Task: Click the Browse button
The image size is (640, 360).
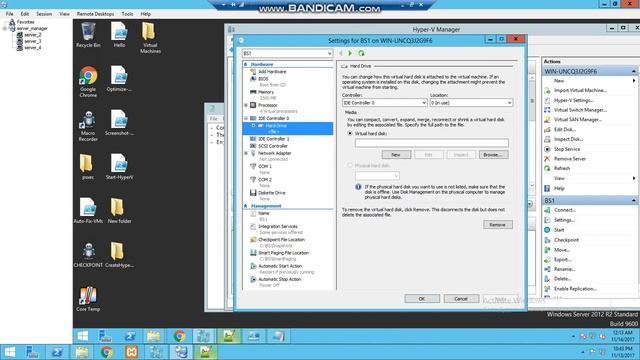Action: [493, 155]
